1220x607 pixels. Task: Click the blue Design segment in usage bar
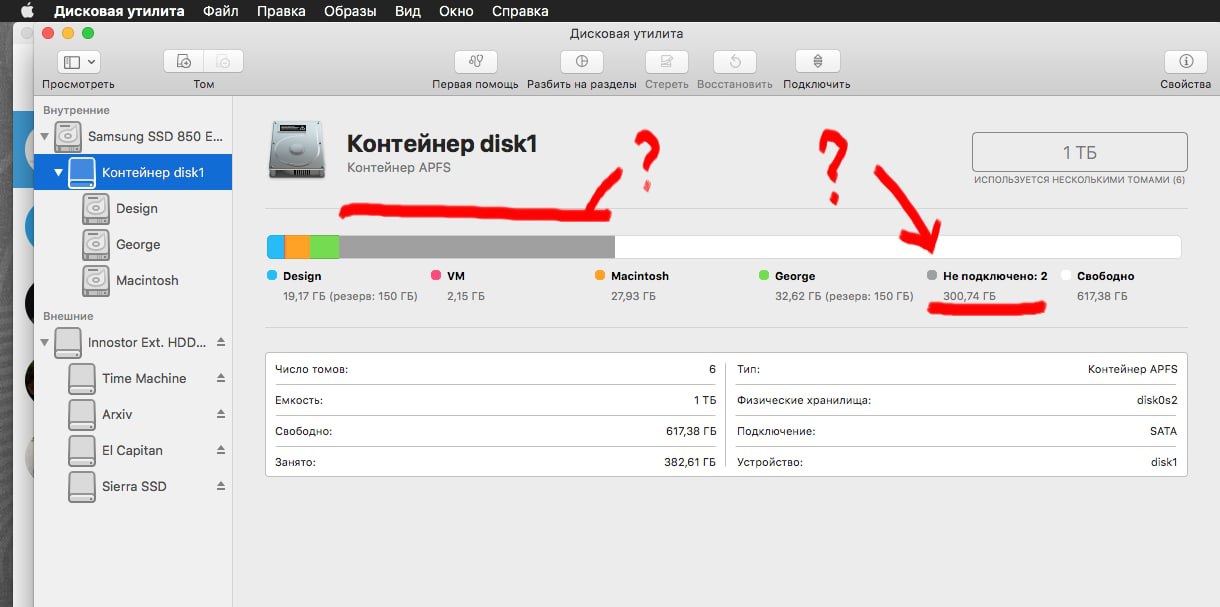coord(275,247)
